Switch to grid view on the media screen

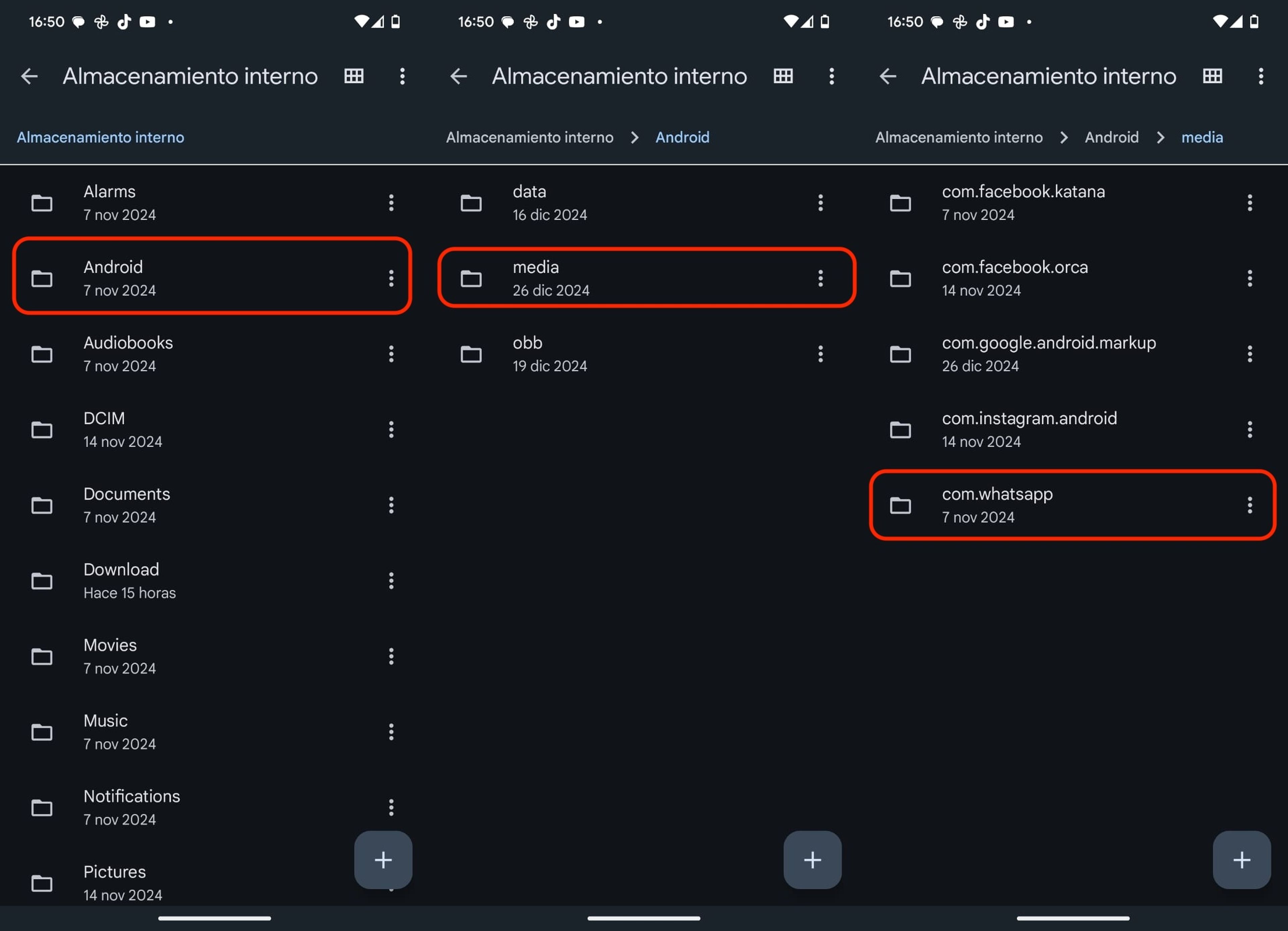tap(1213, 76)
